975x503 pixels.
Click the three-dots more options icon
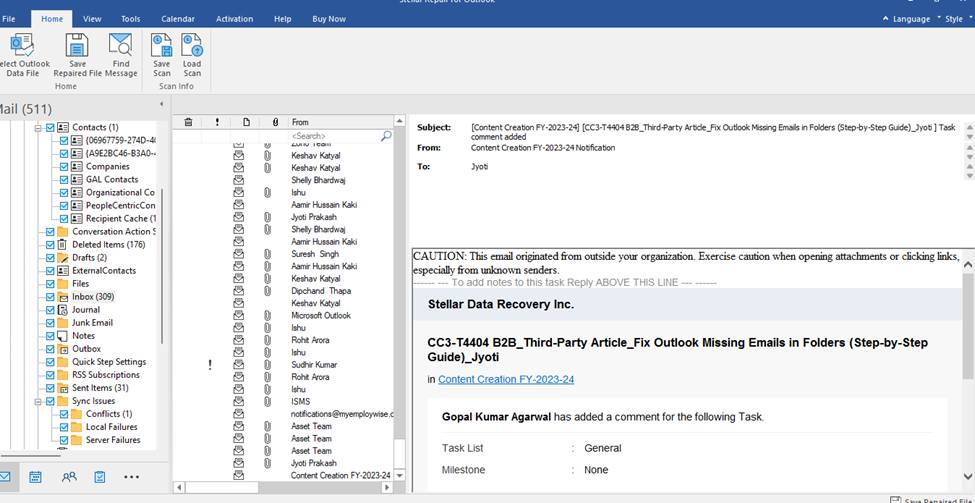(131, 477)
